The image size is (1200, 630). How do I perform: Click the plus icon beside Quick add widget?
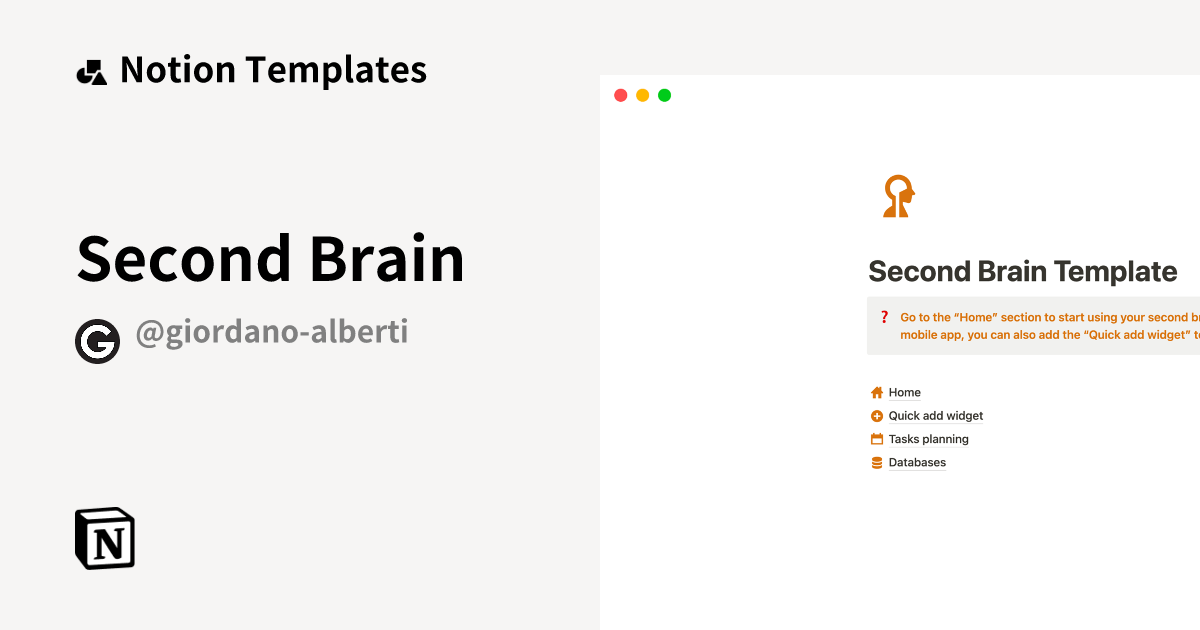[x=875, y=415]
